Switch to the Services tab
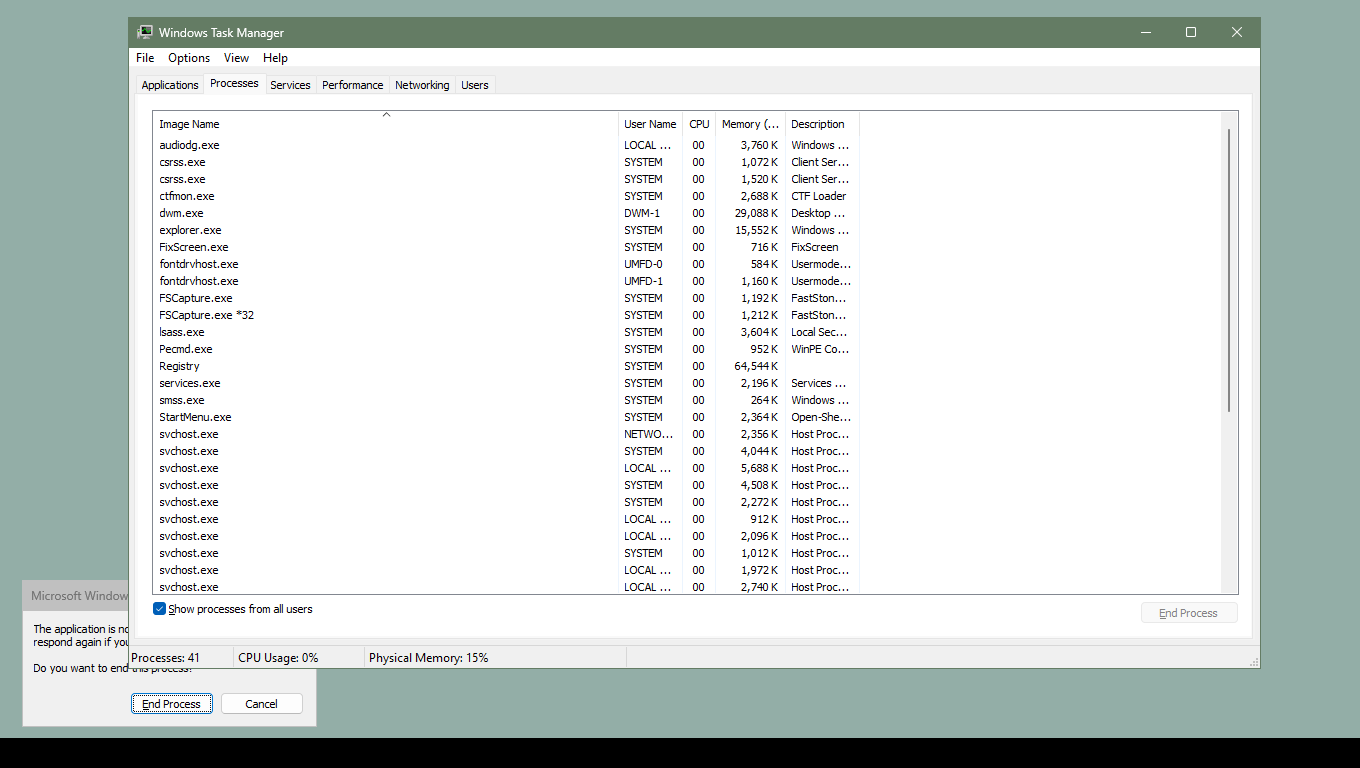This screenshot has width=1360, height=768. coord(290,85)
